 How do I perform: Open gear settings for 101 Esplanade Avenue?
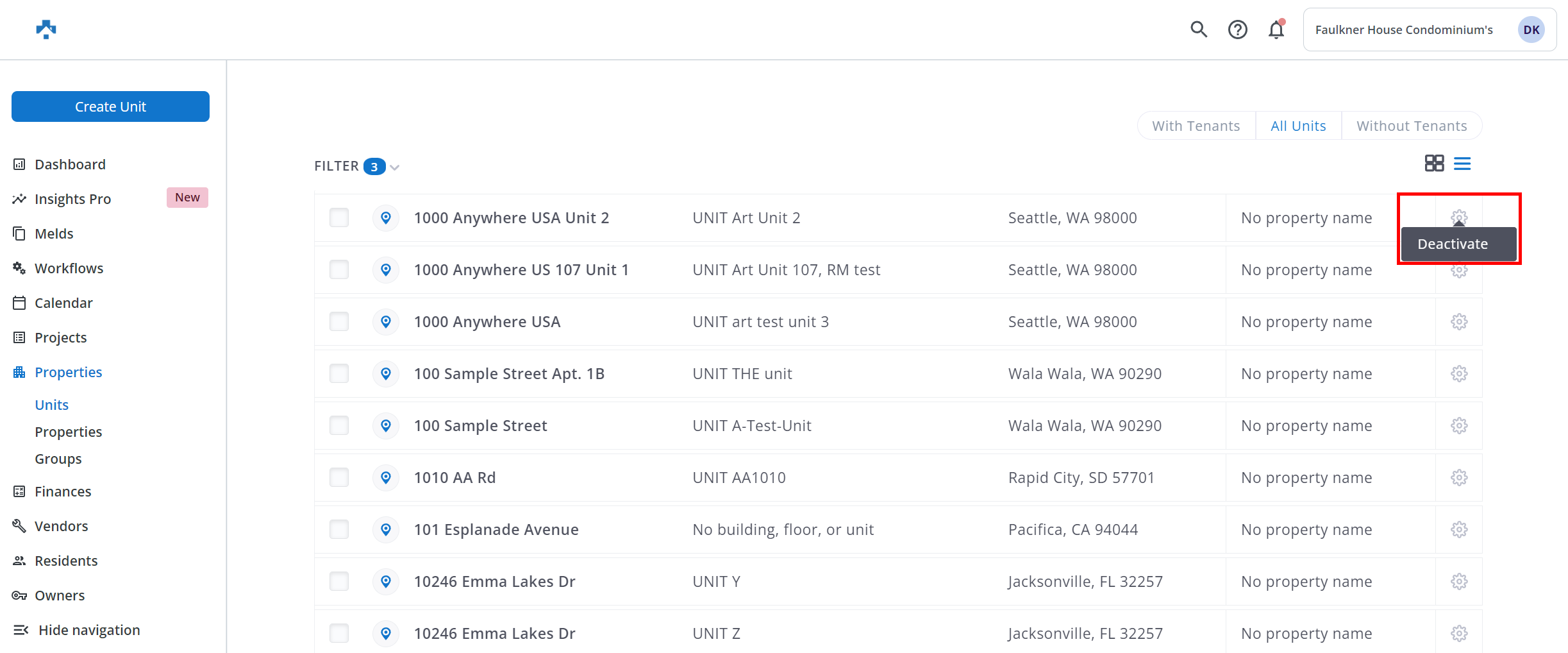tap(1459, 530)
